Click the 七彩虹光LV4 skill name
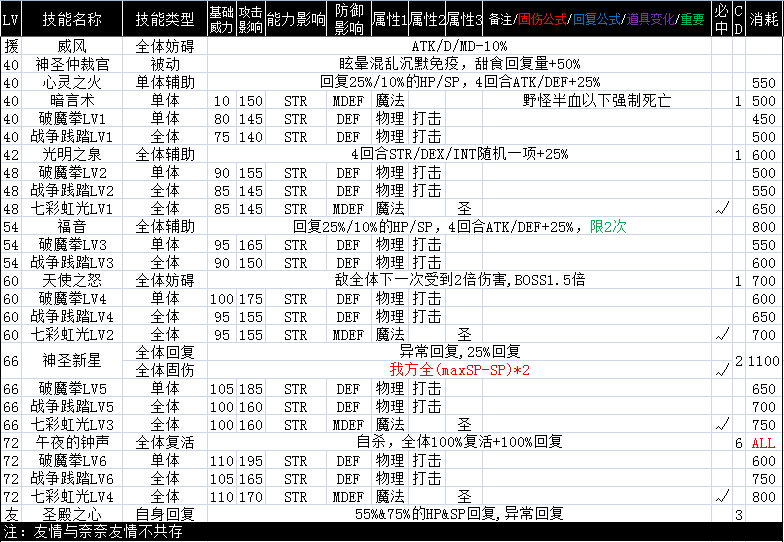 (x=72, y=496)
